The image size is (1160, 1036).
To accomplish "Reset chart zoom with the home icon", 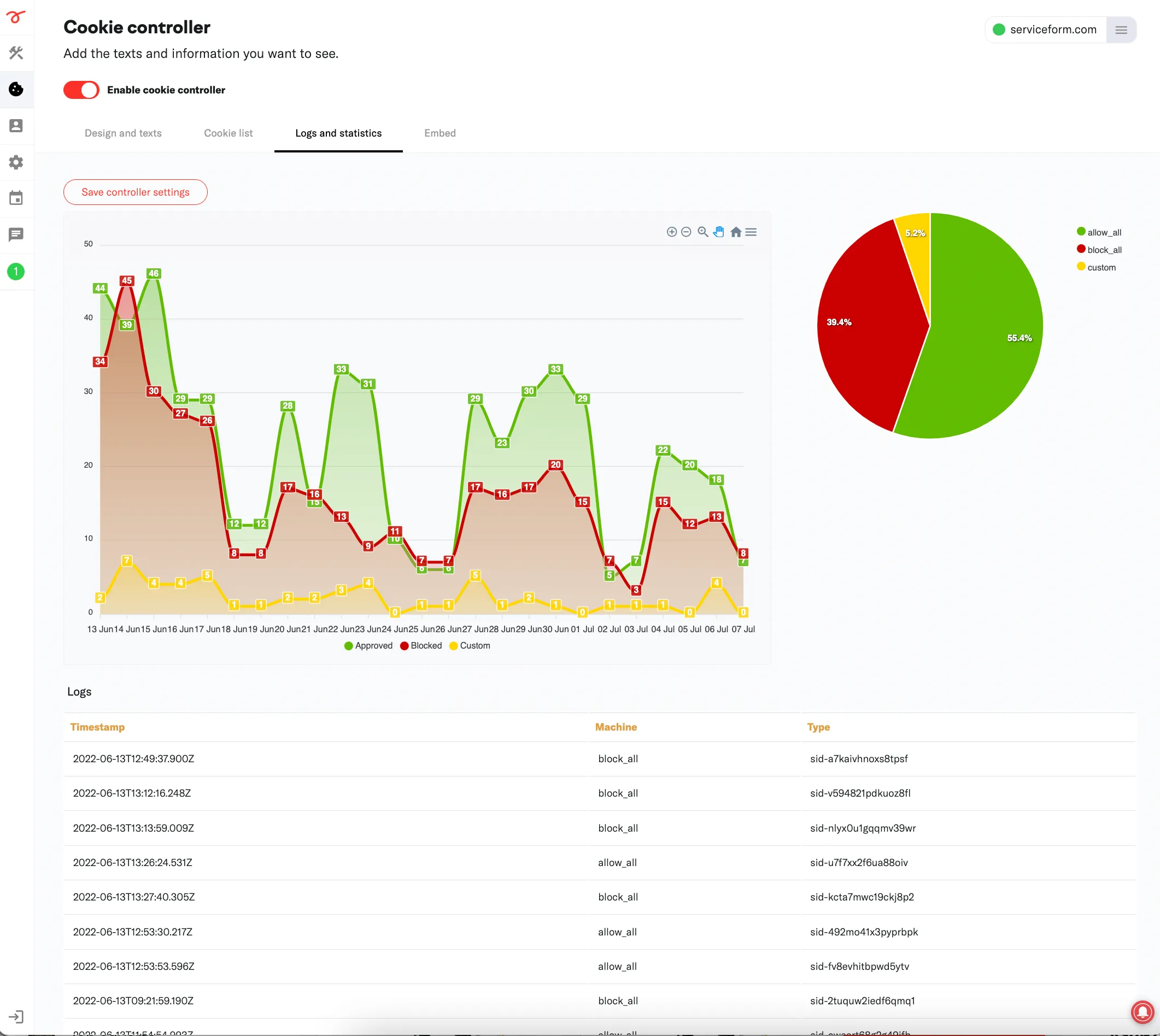I will tap(736, 232).
